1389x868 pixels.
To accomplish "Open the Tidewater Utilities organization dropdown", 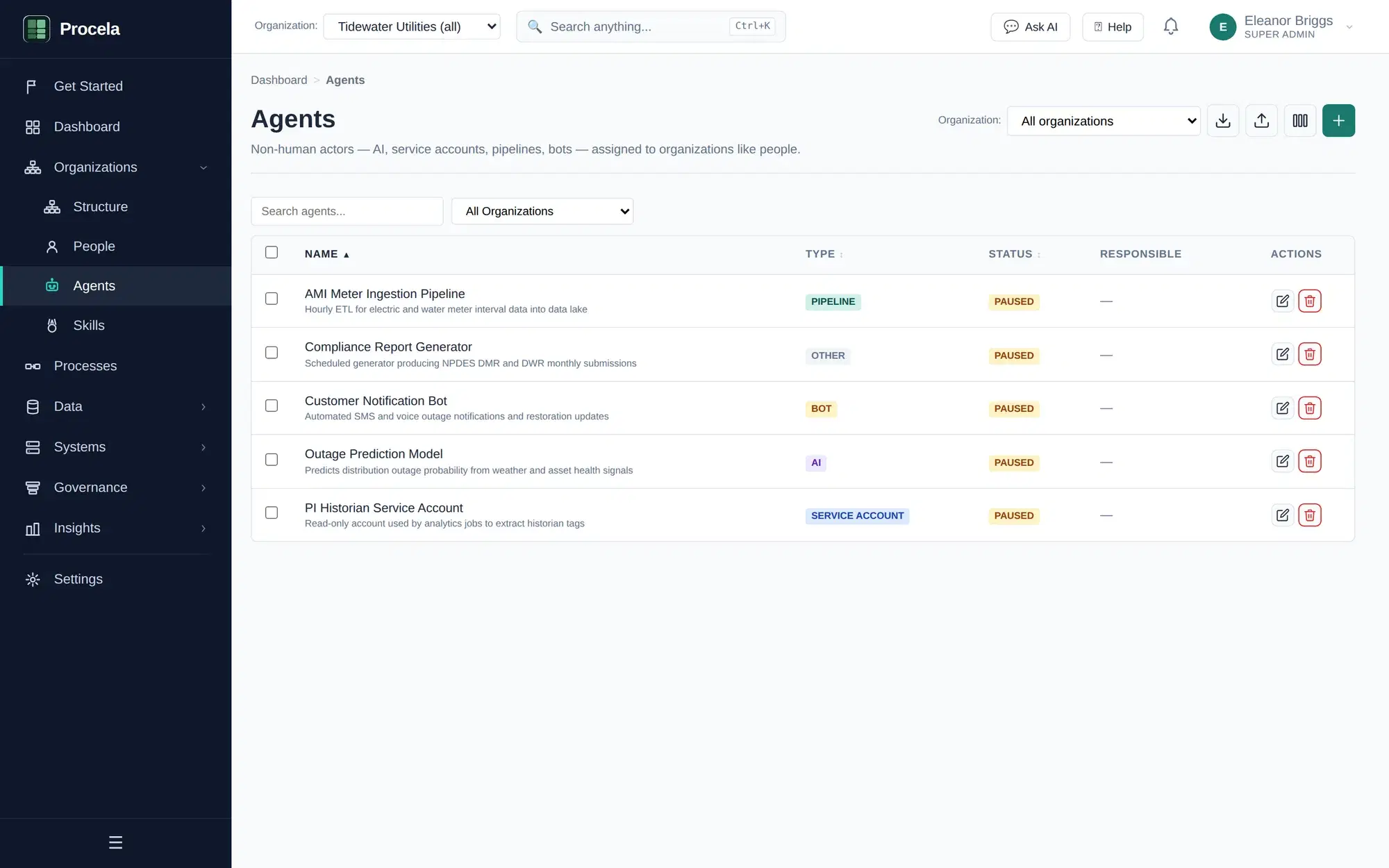I will click(x=412, y=26).
